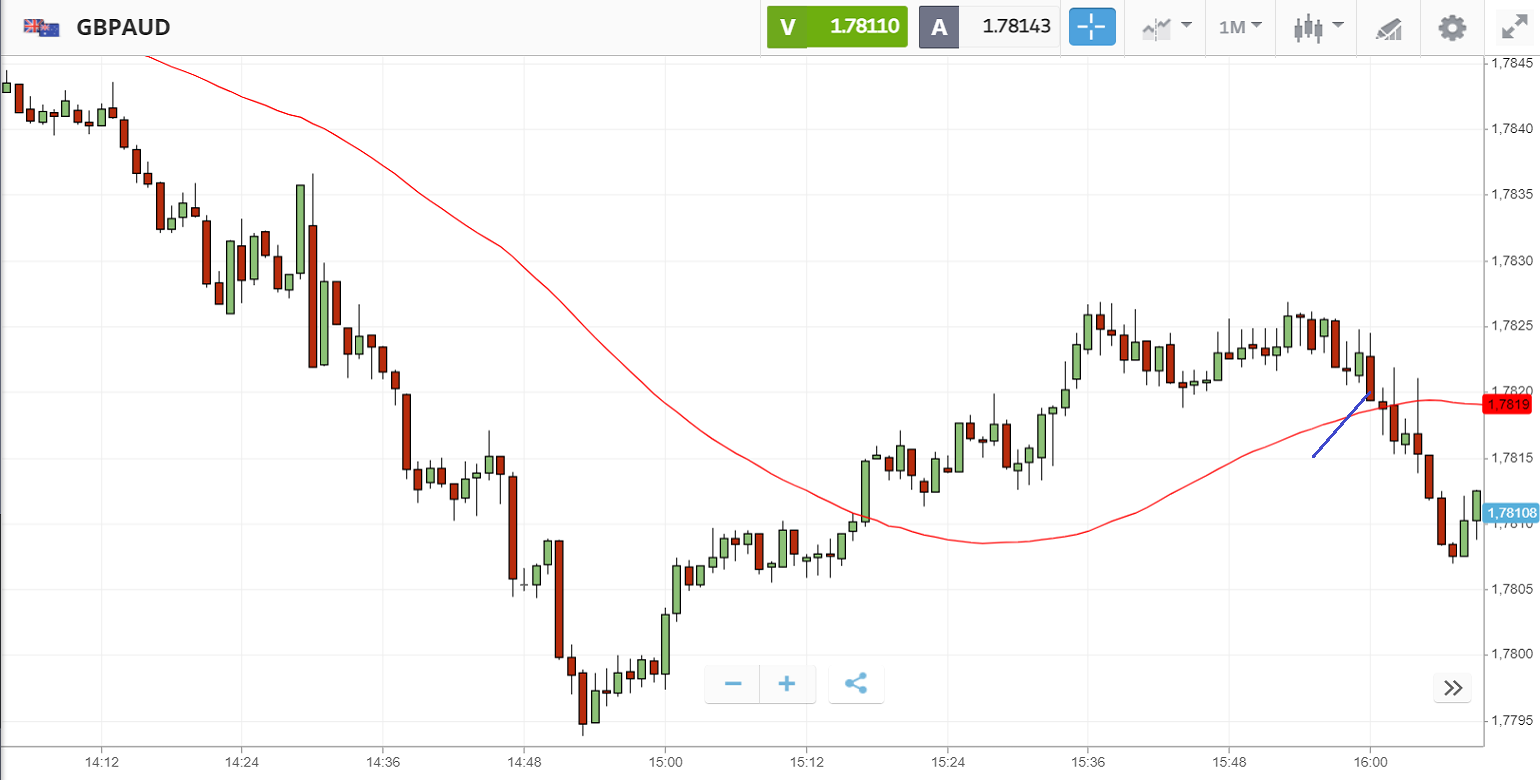Image resolution: width=1540 pixels, height=780 pixels.
Task: Click the 15:00 time axis label
Action: 665,762
